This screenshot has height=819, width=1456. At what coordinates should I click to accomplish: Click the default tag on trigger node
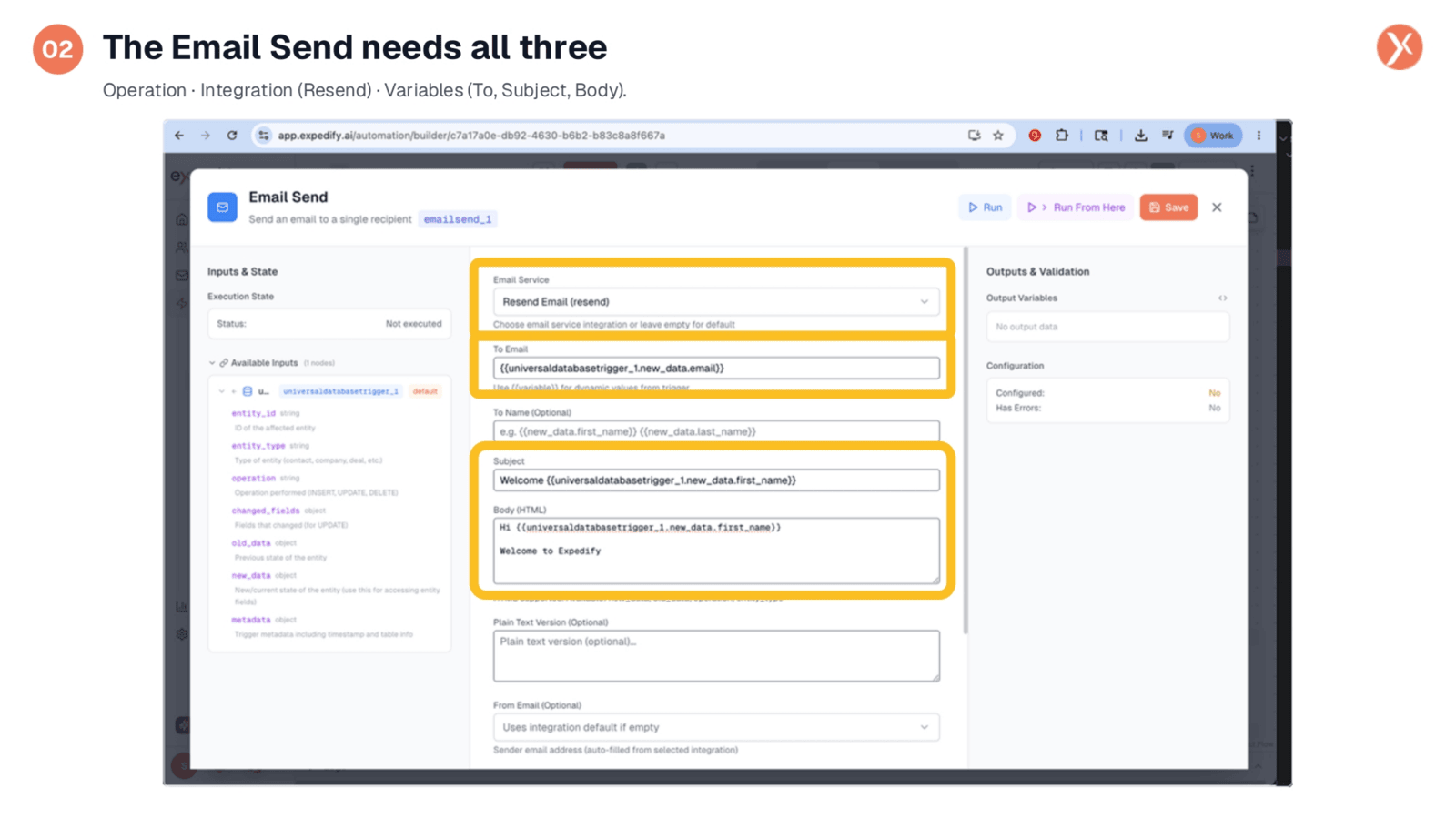point(425,391)
